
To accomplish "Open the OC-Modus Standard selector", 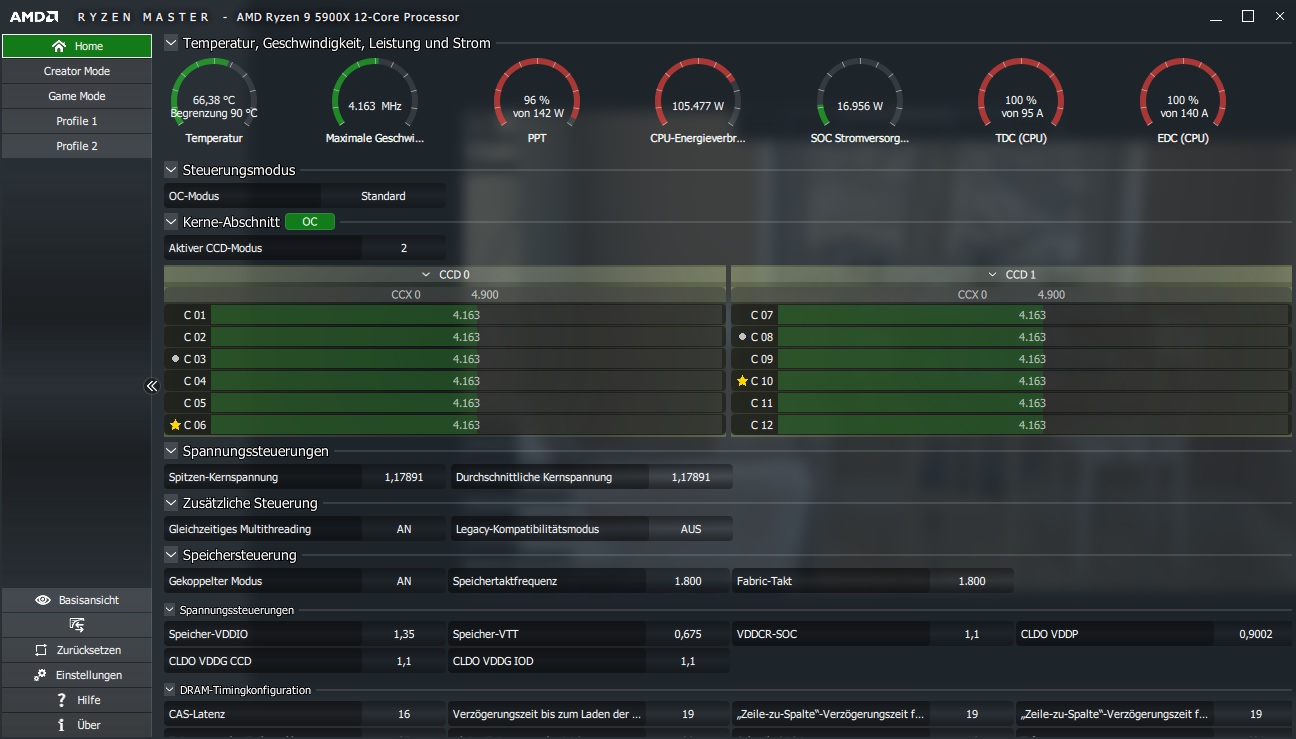I will (x=383, y=196).
